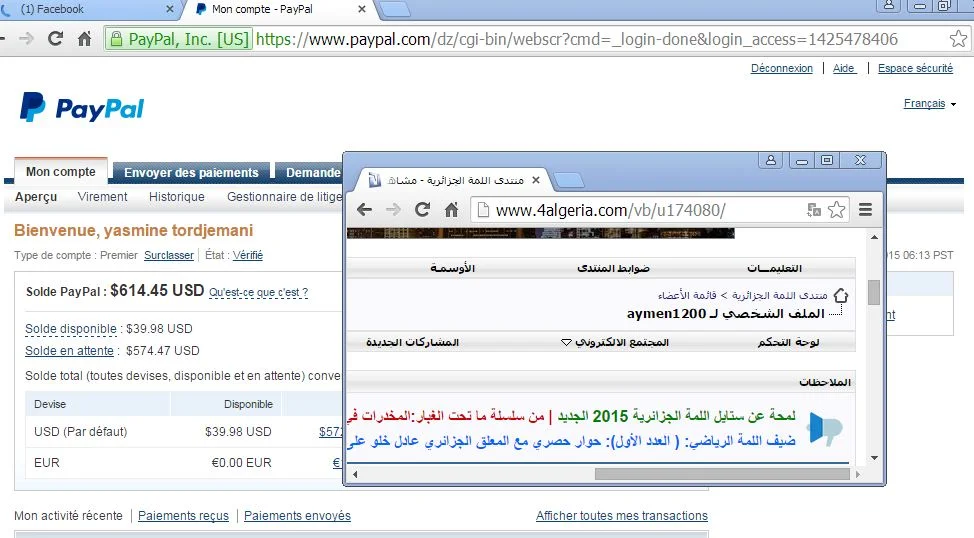Screen dimensions: 974x538
Task: Select Aperçu submenu item
Action: click(x=36, y=197)
